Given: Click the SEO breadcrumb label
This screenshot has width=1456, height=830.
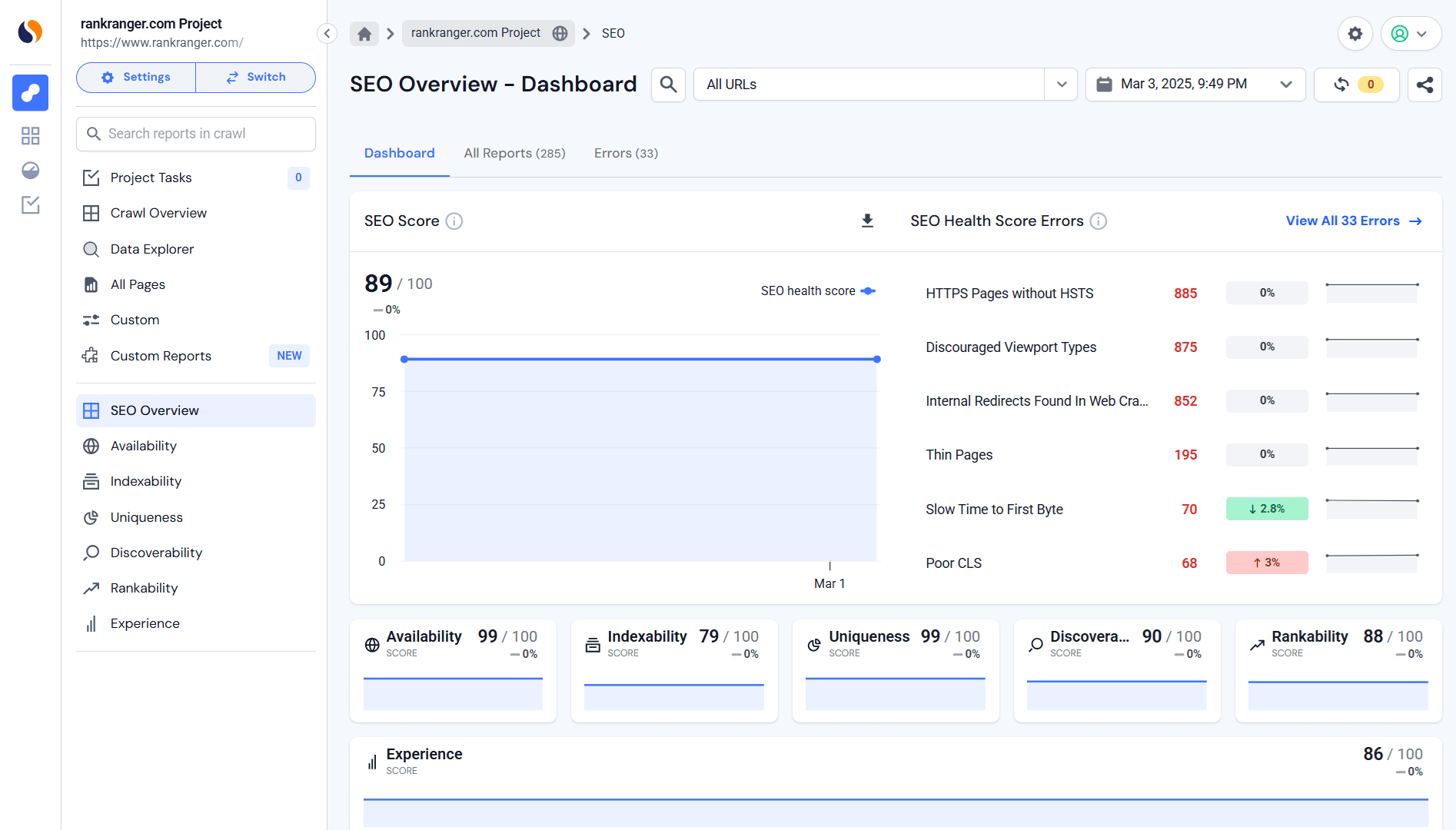Looking at the screenshot, I should click(613, 33).
